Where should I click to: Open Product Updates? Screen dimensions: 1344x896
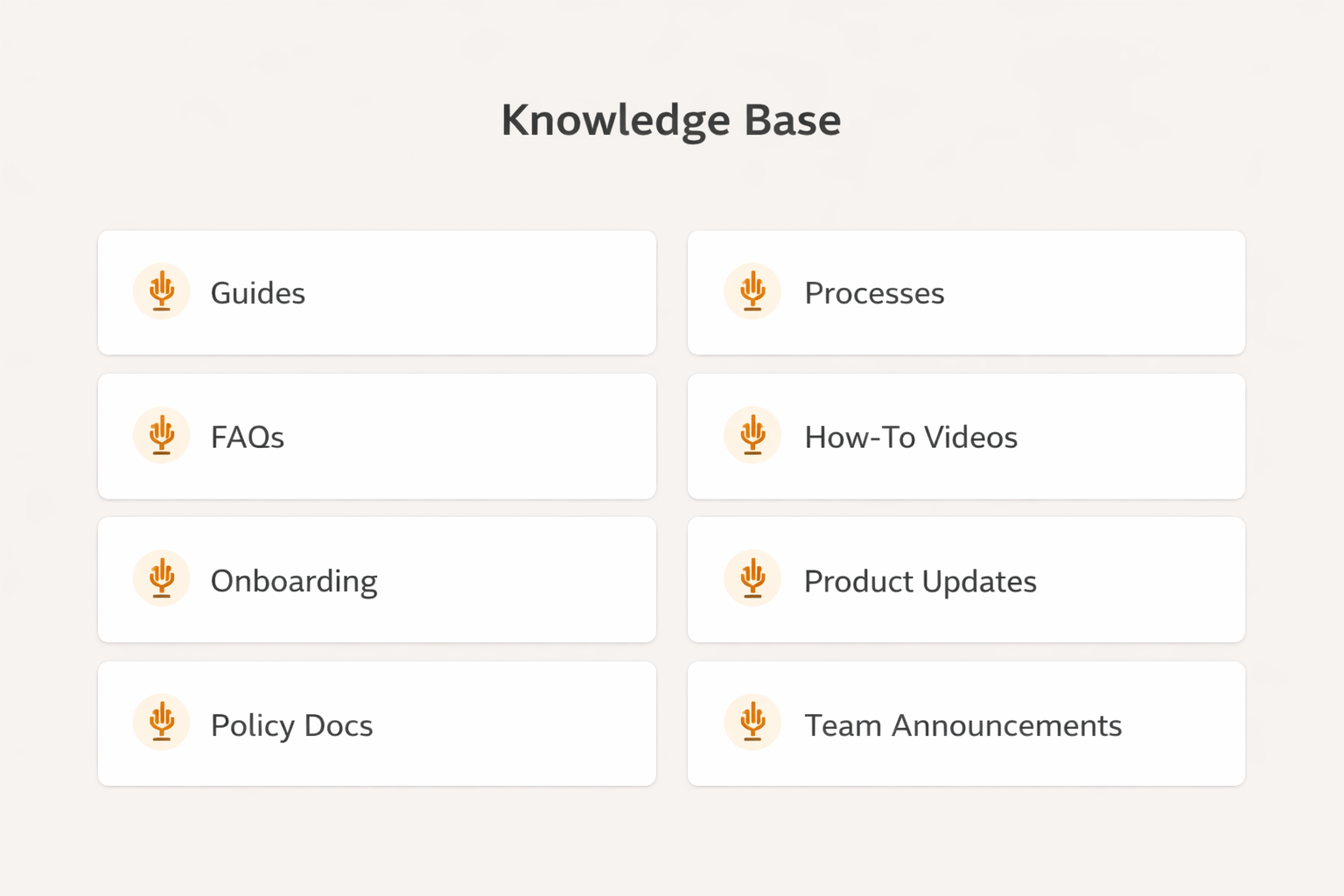tap(965, 579)
